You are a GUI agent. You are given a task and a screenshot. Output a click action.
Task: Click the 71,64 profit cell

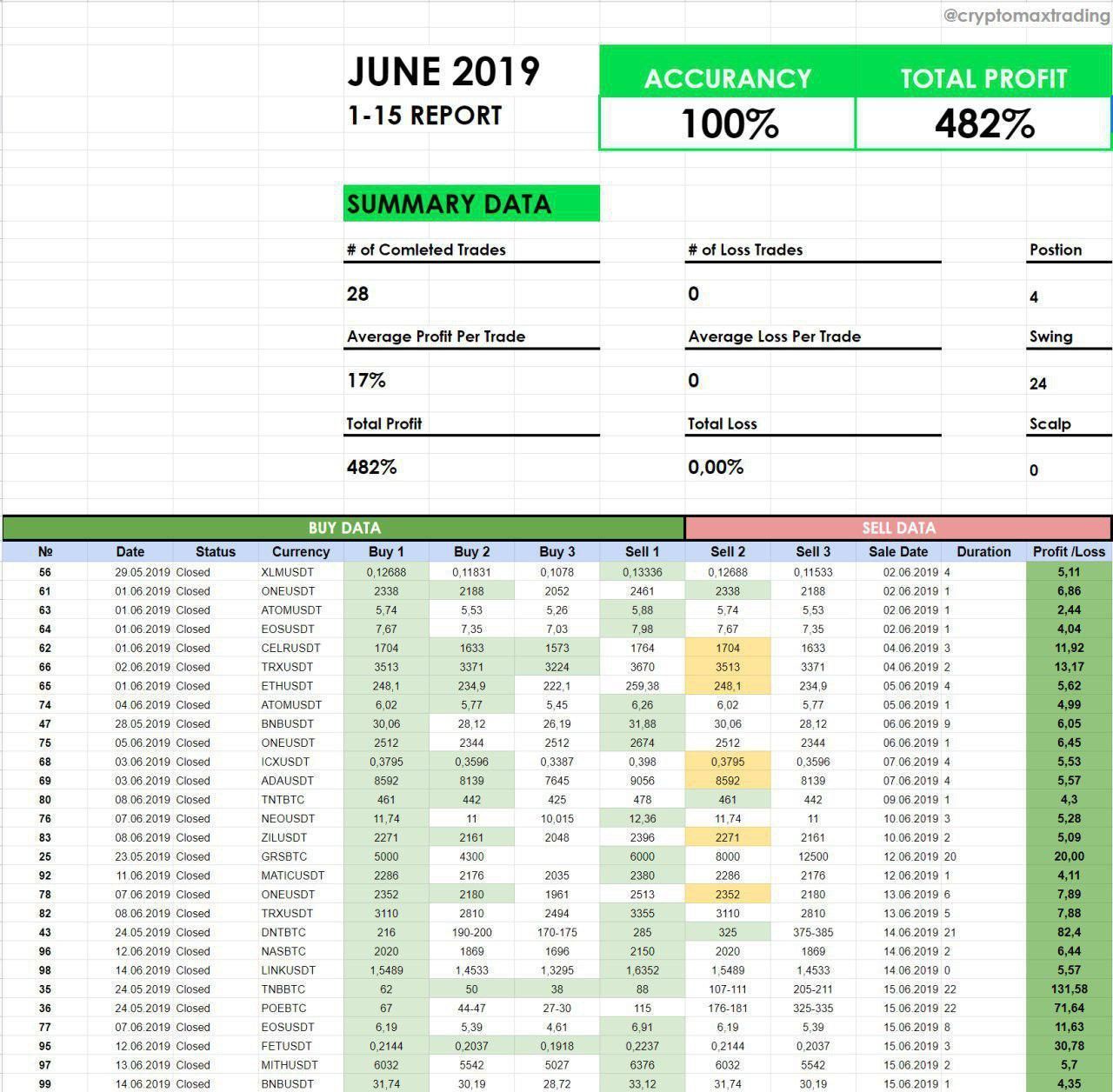click(1069, 1009)
